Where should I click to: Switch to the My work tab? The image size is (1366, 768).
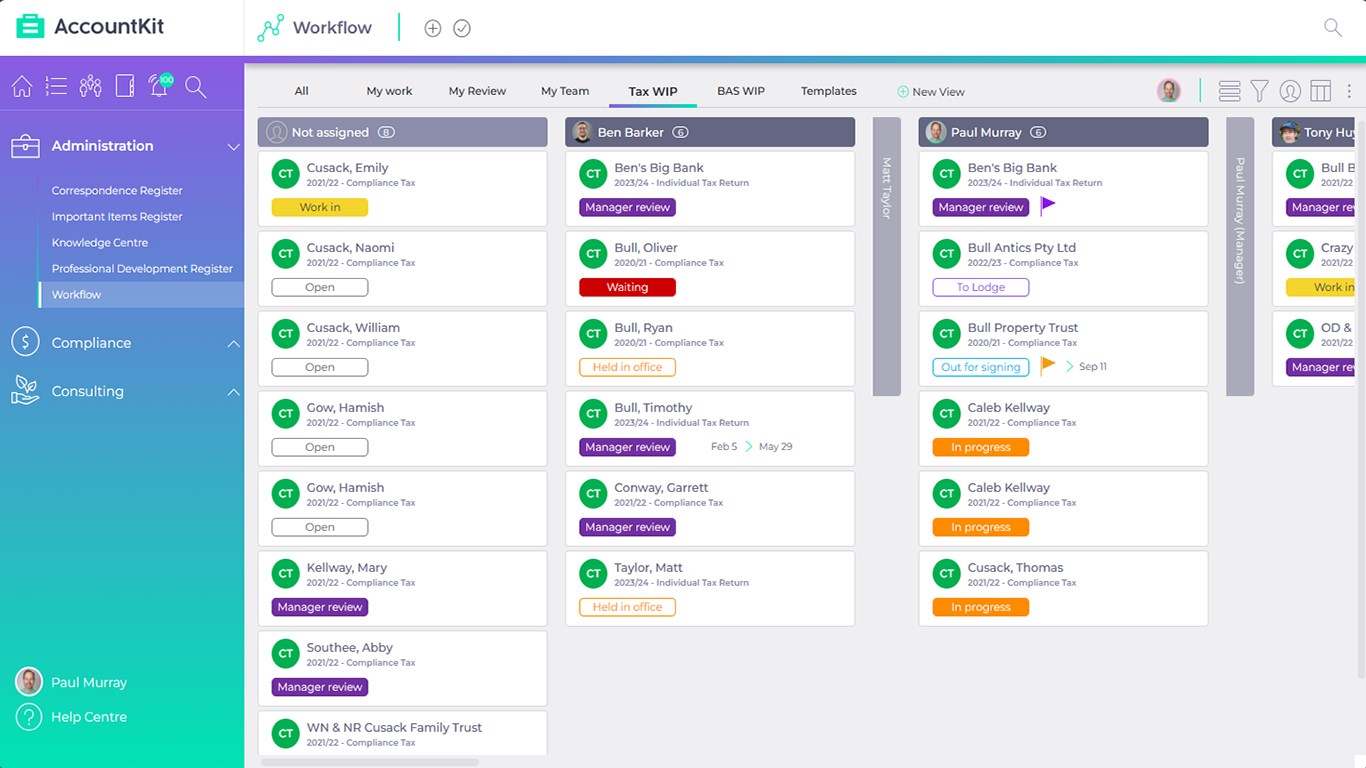[x=389, y=91]
